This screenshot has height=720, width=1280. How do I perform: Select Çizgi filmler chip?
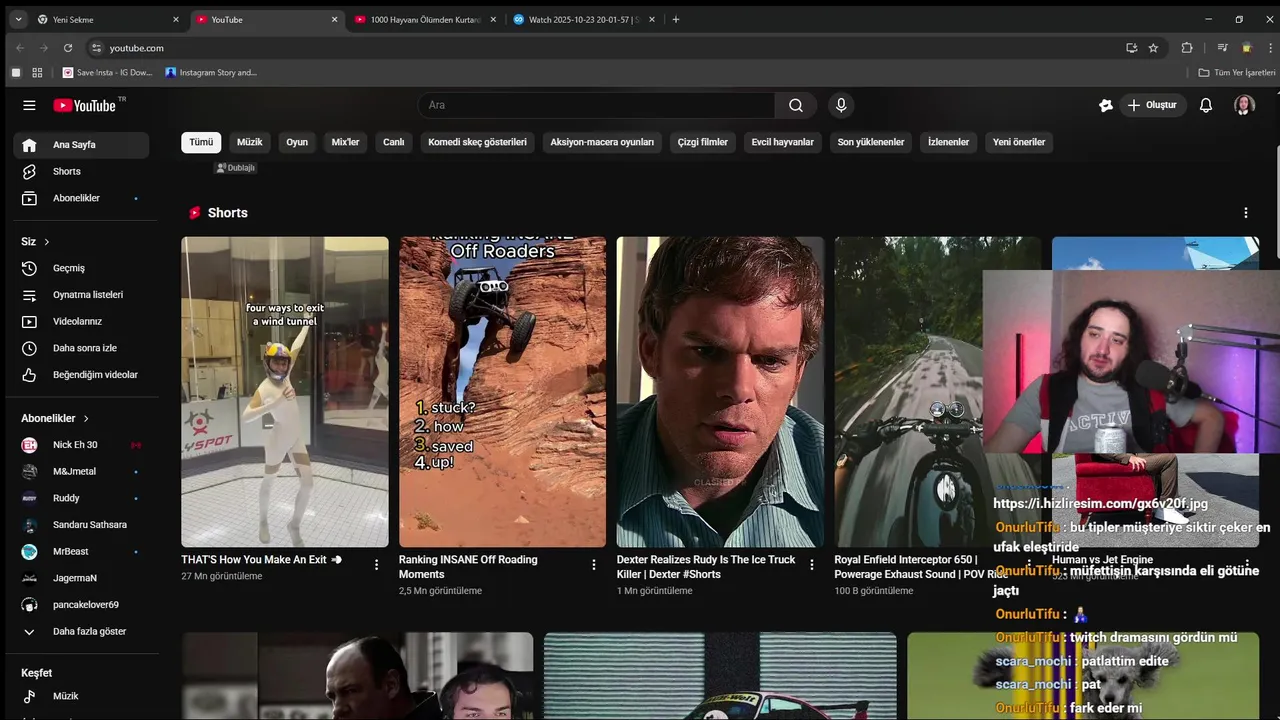(x=703, y=142)
